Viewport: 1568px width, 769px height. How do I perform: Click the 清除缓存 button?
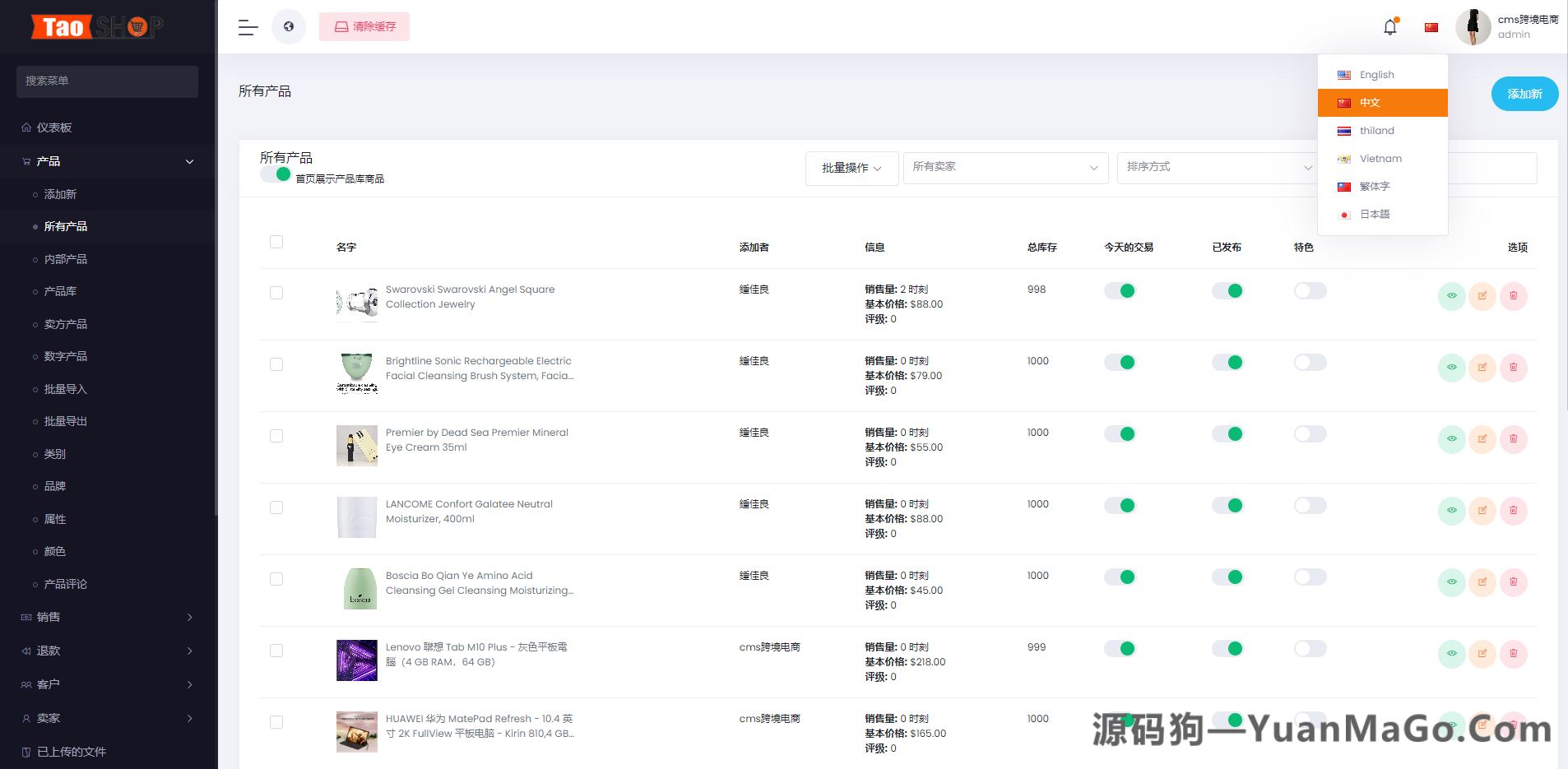pyautogui.click(x=364, y=26)
